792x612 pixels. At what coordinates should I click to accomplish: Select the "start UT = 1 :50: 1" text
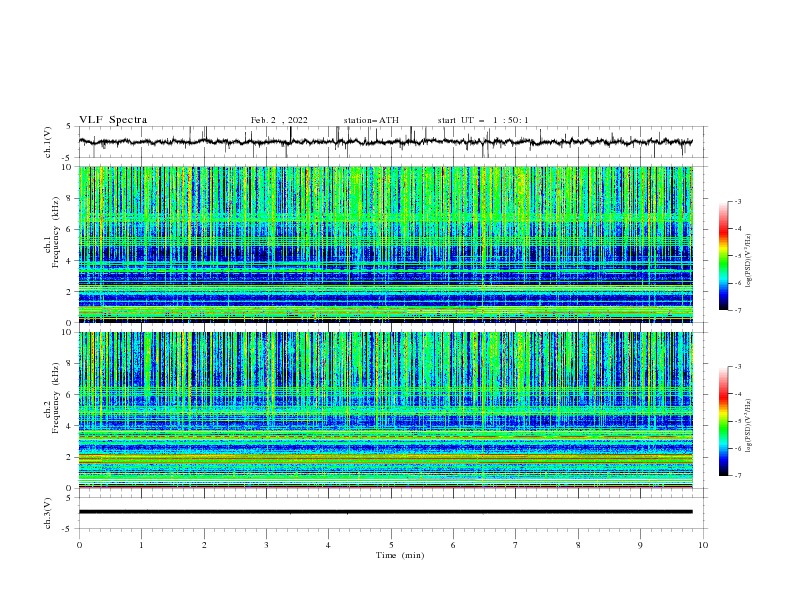(x=483, y=120)
